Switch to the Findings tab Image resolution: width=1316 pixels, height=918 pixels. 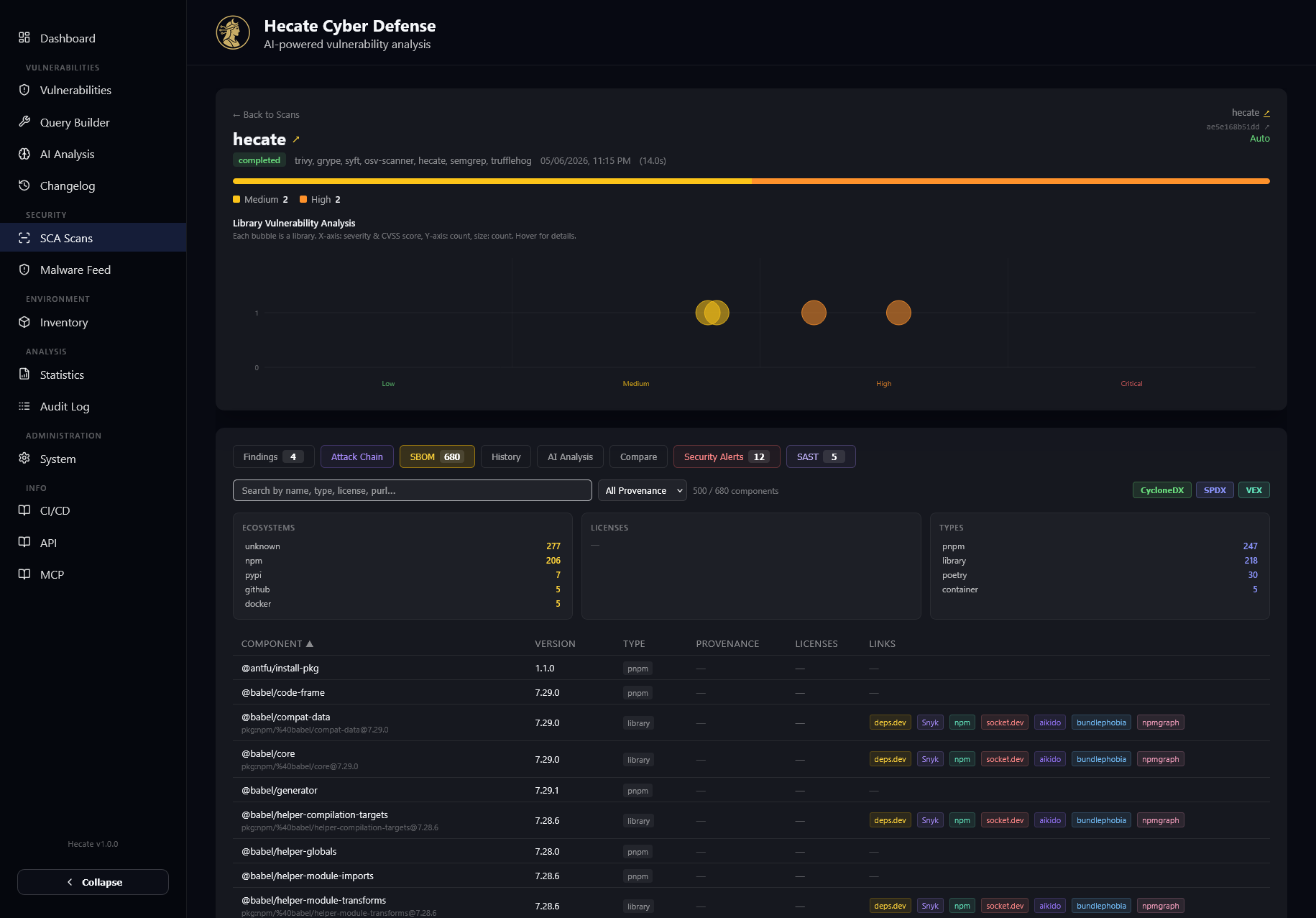(273, 456)
